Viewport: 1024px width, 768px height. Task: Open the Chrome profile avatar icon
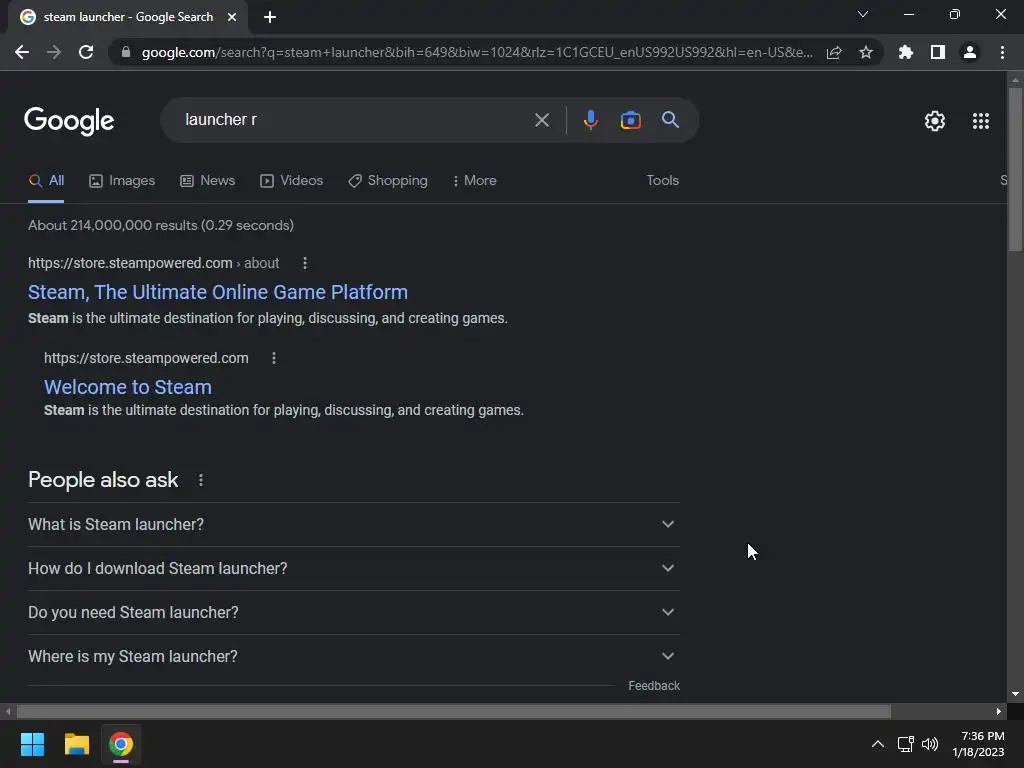coord(970,52)
